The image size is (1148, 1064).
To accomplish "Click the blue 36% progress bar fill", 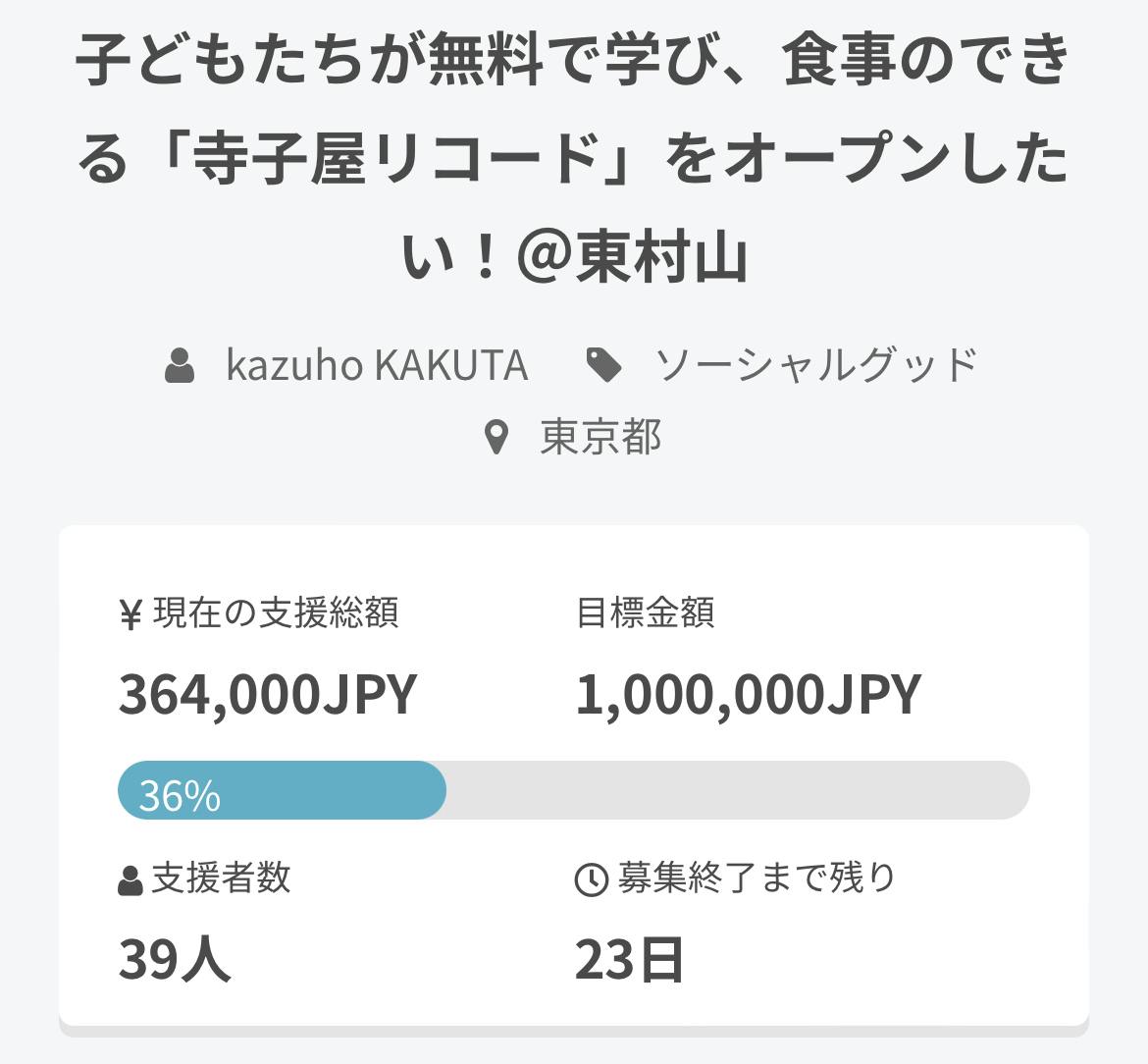I will point(282,790).
